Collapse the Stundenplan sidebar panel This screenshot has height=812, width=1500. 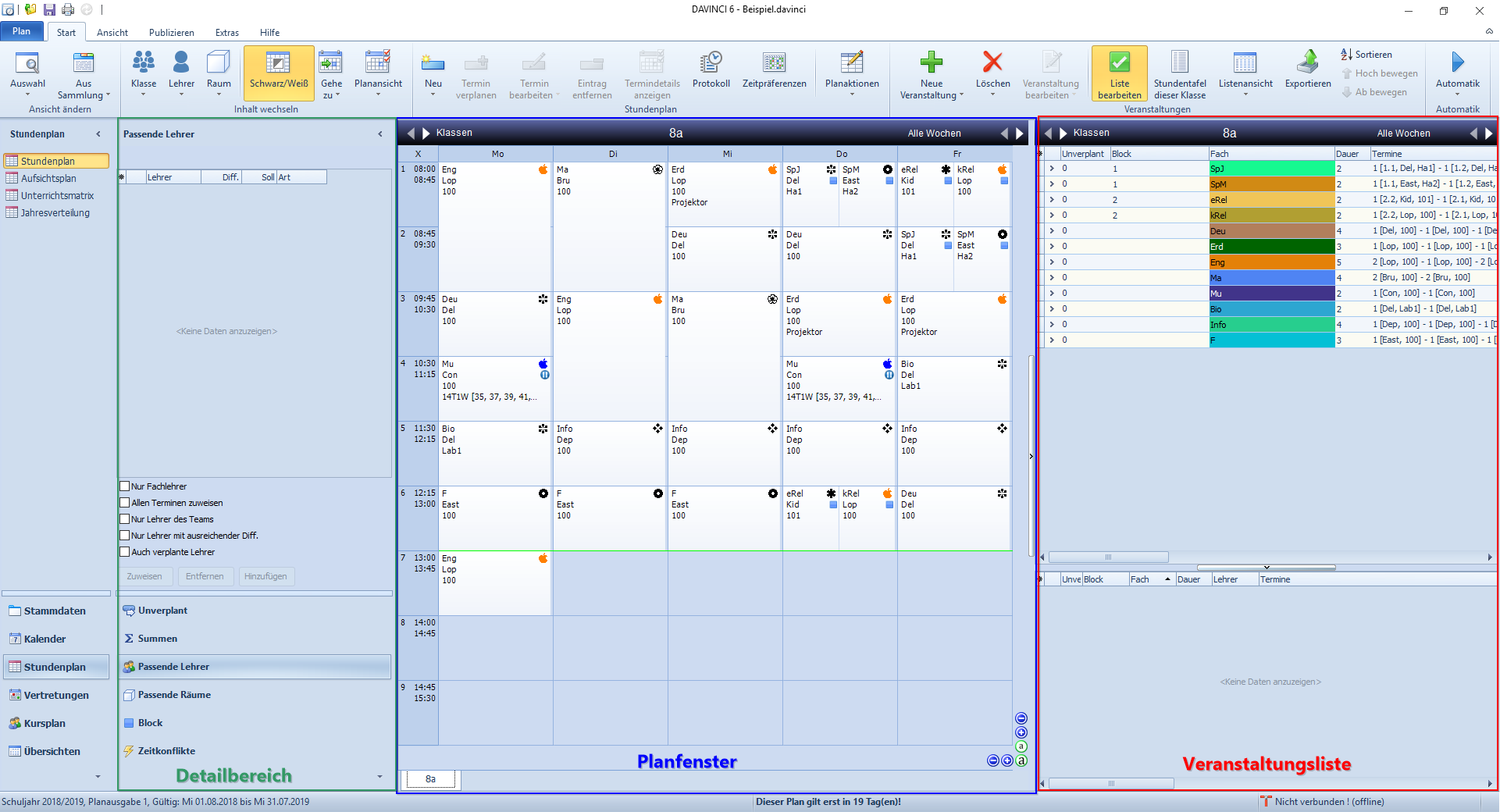pyautogui.click(x=98, y=134)
